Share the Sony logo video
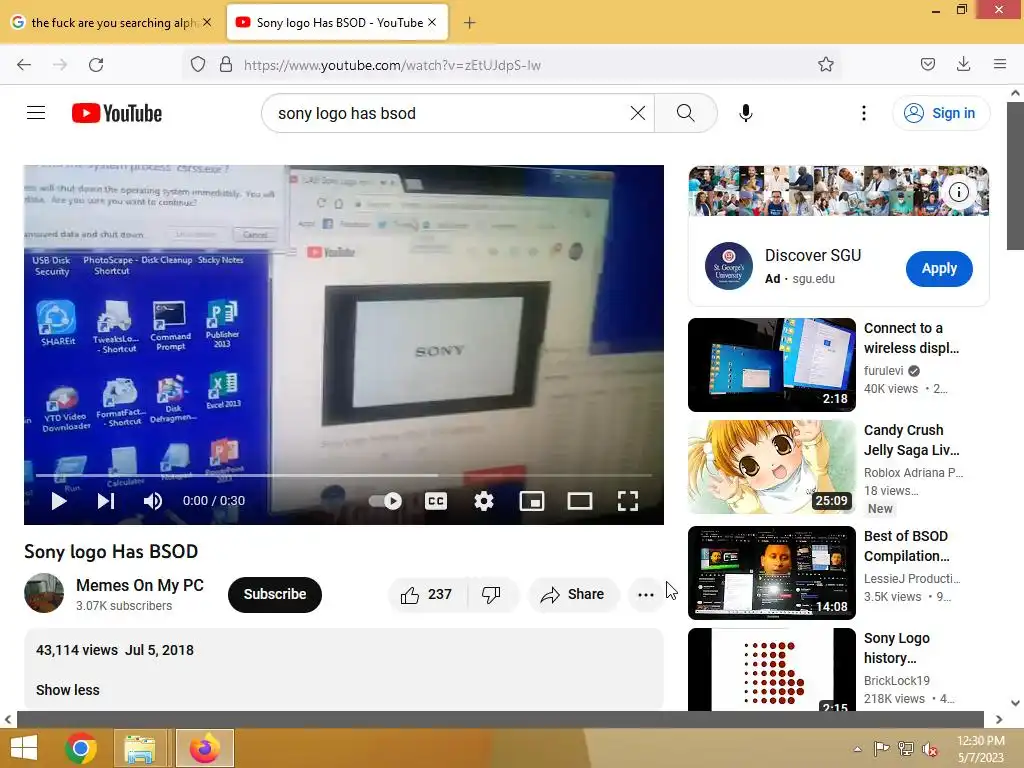 tap(573, 594)
